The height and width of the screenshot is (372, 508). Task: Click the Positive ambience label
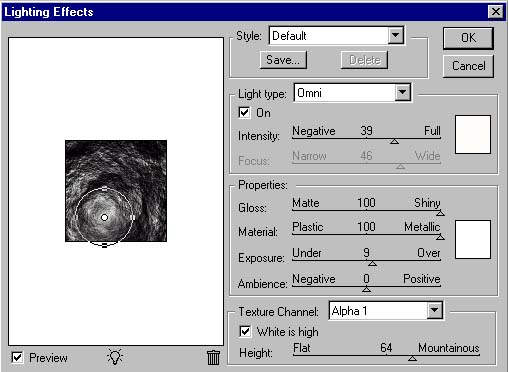(422, 279)
